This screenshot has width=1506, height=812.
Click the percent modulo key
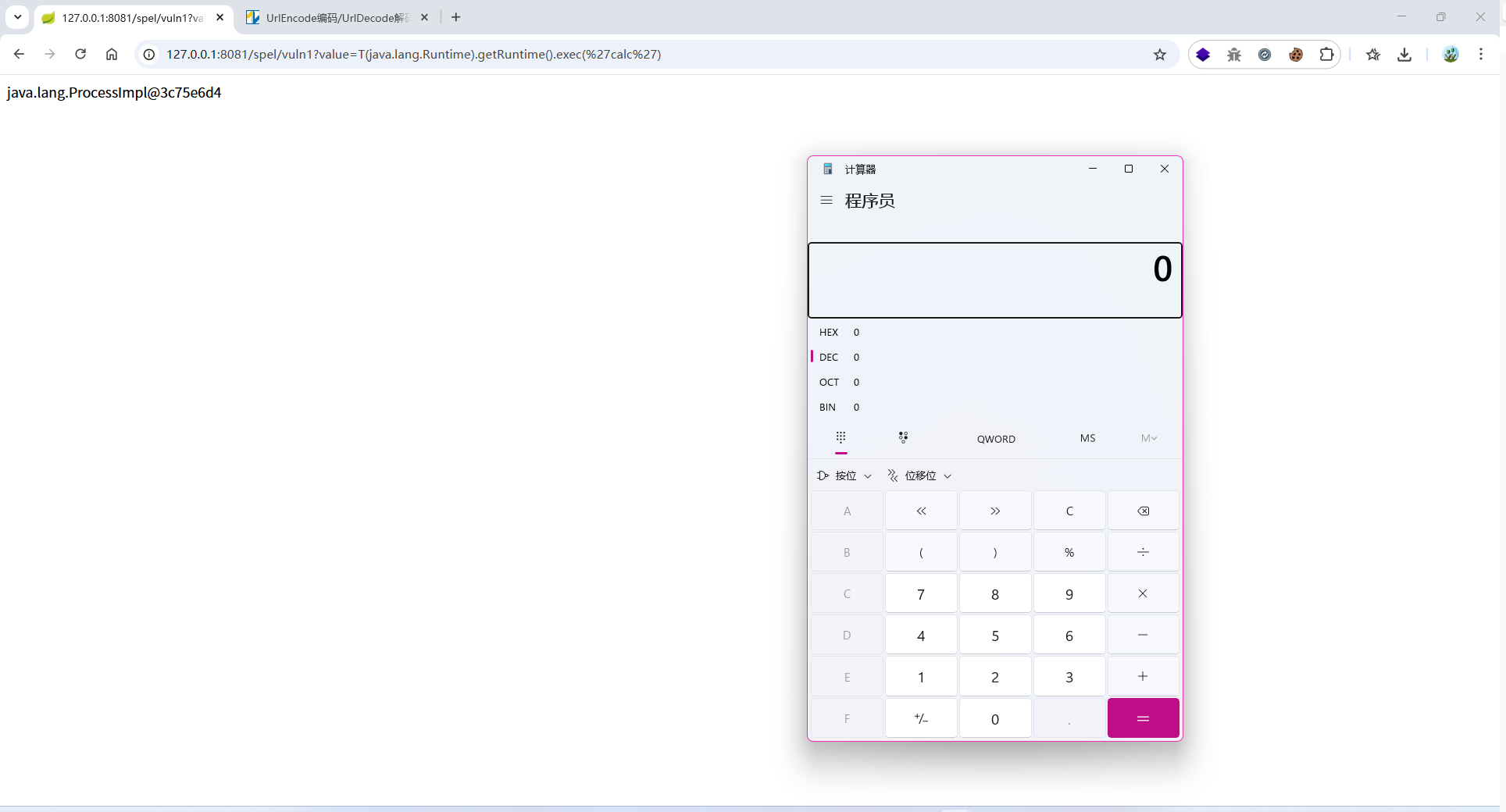click(1069, 552)
